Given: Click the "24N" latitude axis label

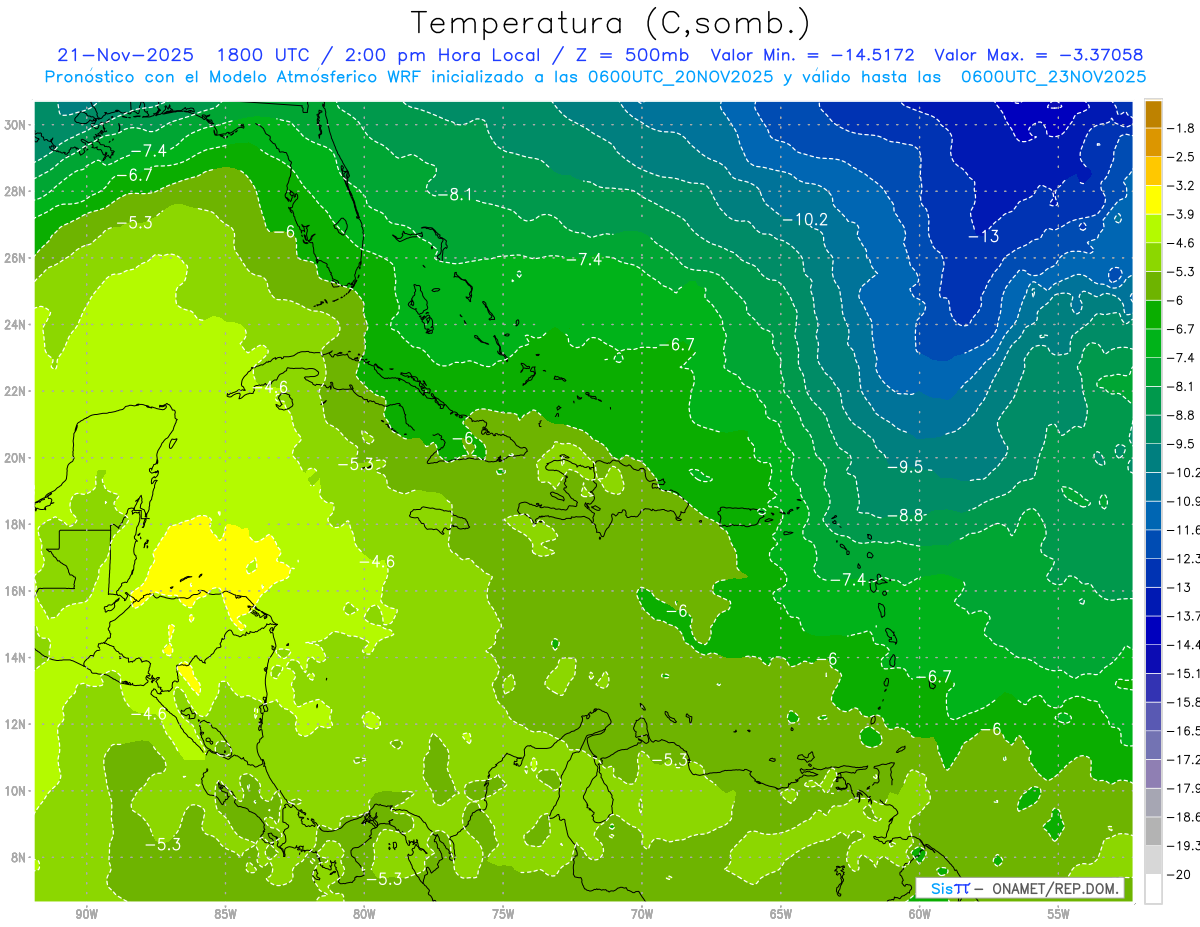Looking at the screenshot, I should [17, 324].
